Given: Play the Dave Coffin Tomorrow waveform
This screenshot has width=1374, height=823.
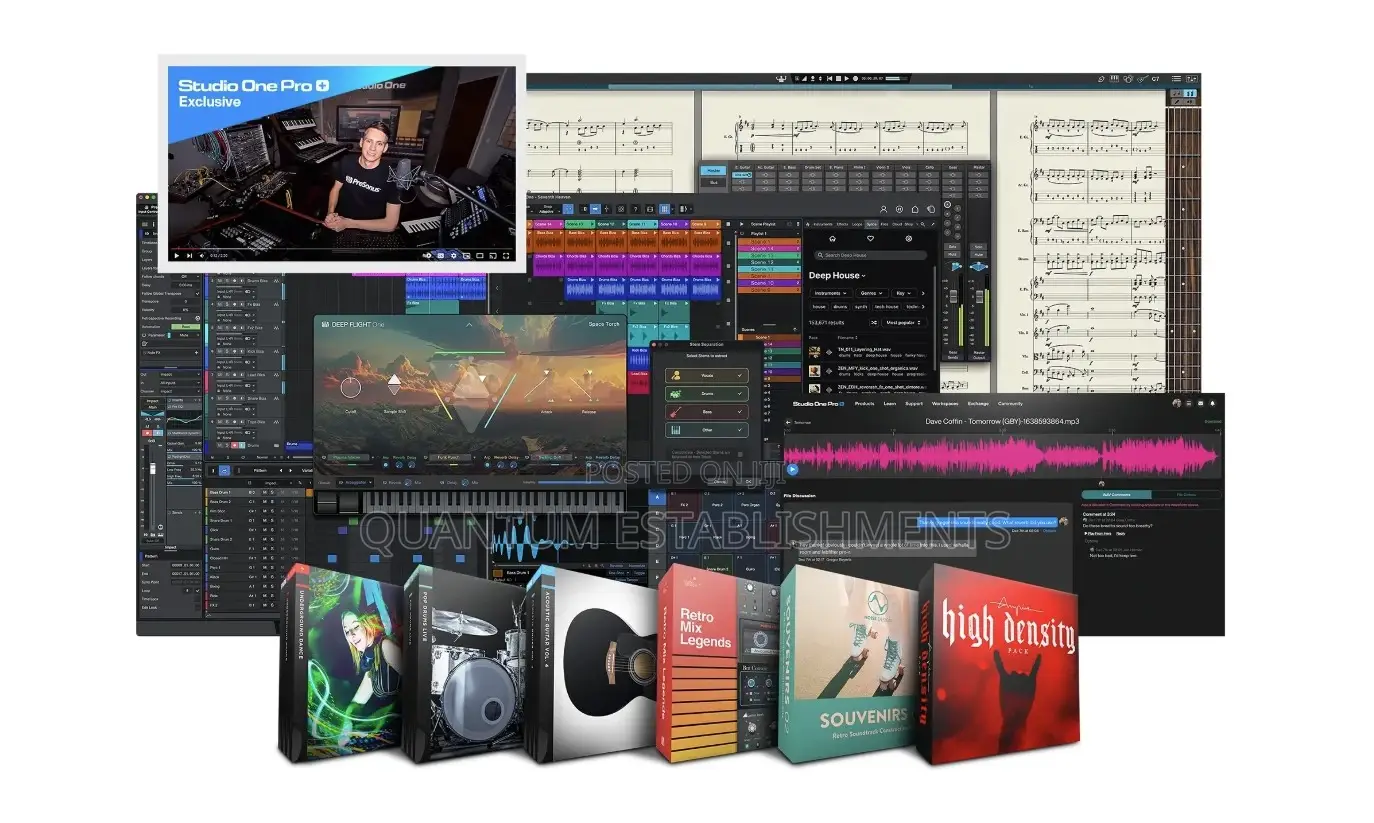Looking at the screenshot, I should click(792, 469).
